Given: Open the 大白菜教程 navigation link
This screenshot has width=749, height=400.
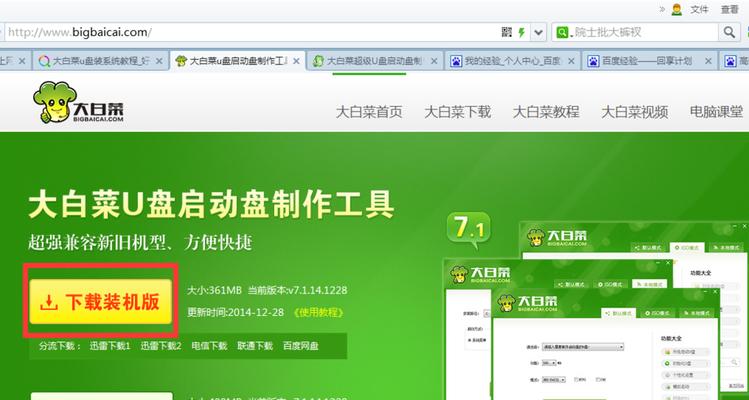Looking at the screenshot, I should [546, 112].
